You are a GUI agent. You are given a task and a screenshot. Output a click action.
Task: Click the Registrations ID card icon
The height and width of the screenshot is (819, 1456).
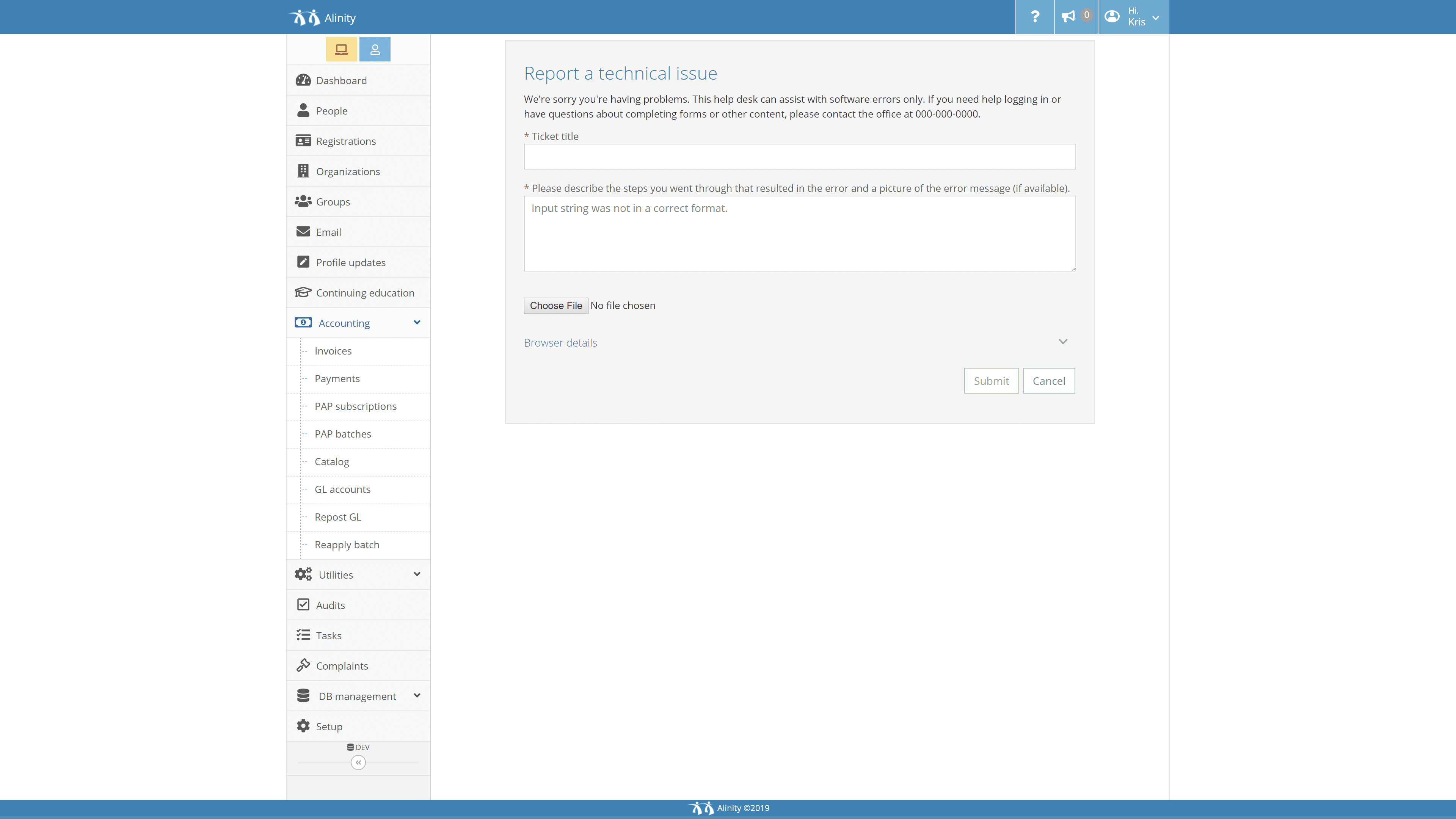tap(303, 141)
